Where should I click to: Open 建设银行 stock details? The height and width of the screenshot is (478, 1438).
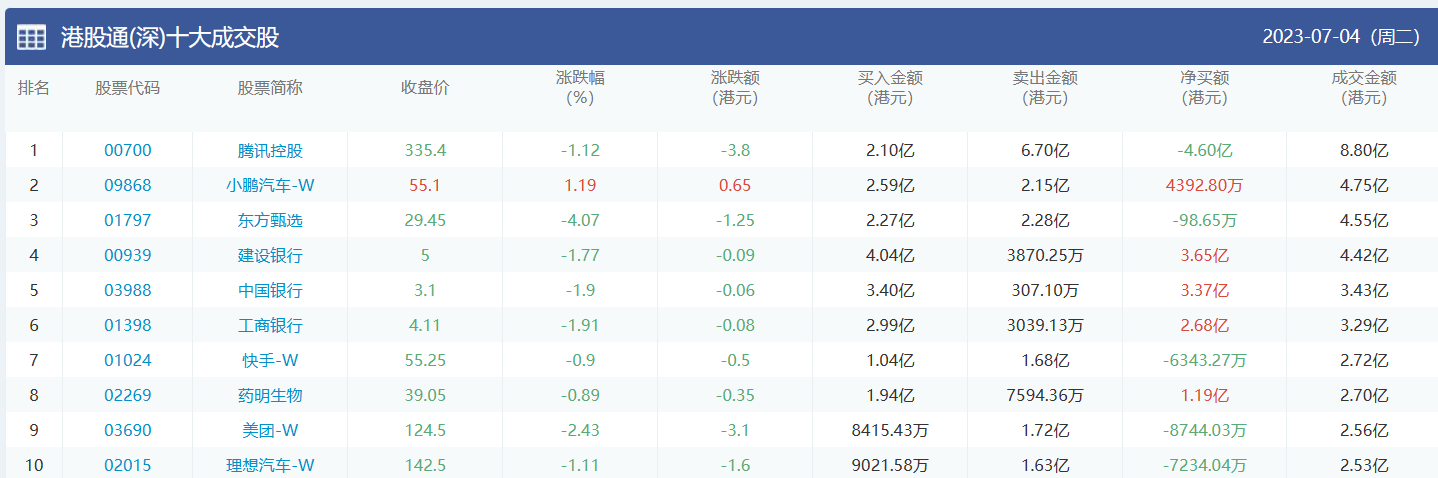[x=270, y=256]
